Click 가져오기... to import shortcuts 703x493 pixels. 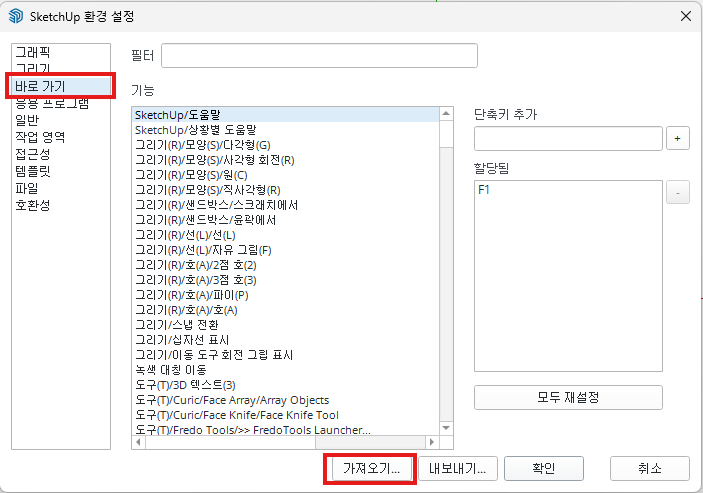[x=371, y=468]
